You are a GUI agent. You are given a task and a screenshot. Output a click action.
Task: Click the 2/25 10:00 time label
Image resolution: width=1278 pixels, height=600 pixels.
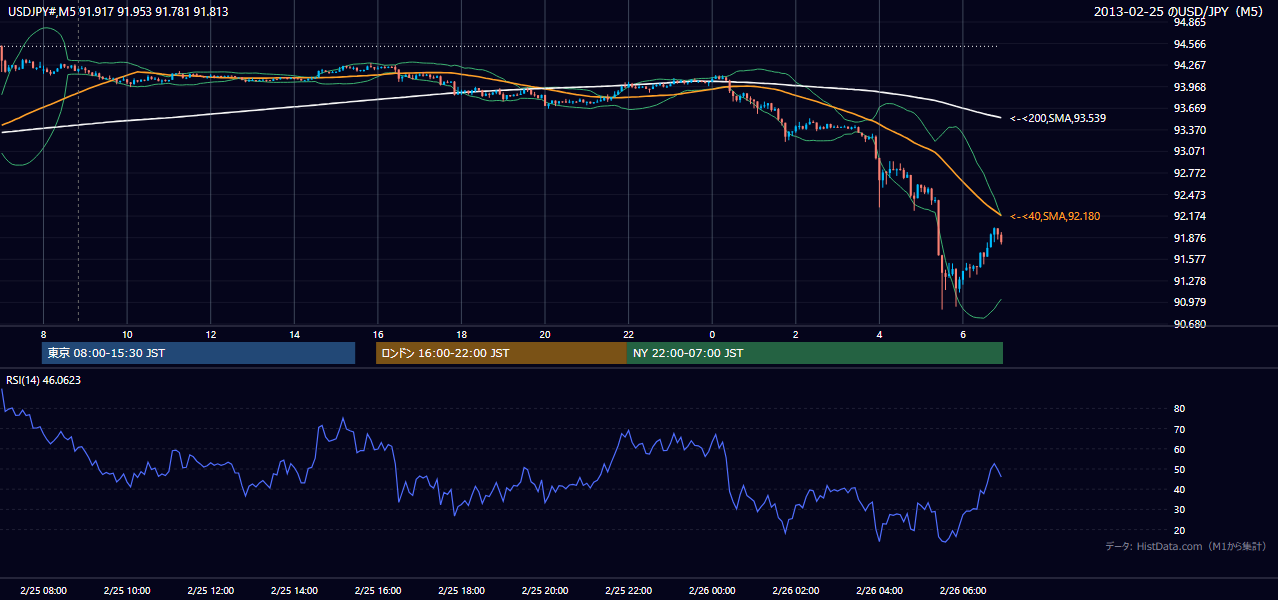click(127, 591)
